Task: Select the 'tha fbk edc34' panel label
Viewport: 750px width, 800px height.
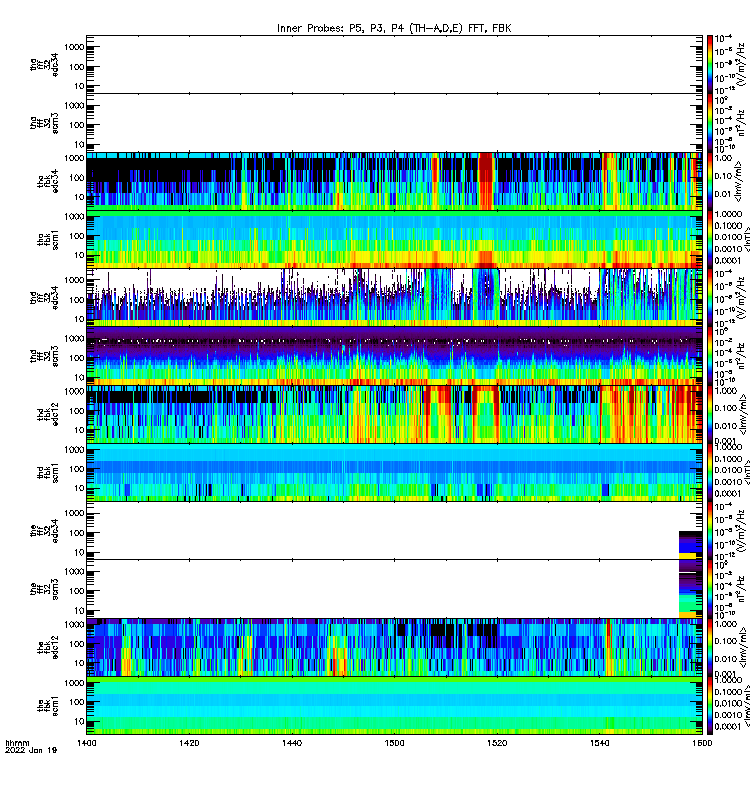Action: 48,181
